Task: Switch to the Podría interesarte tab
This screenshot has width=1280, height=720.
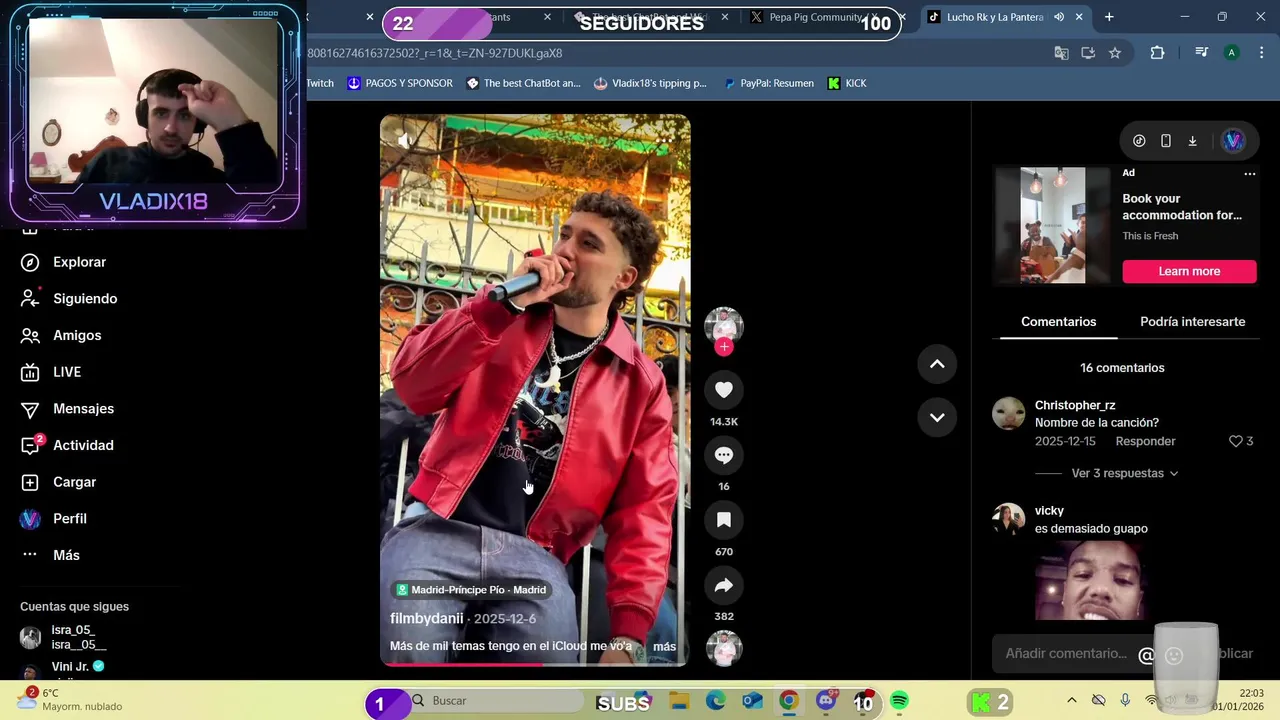Action: [1192, 322]
